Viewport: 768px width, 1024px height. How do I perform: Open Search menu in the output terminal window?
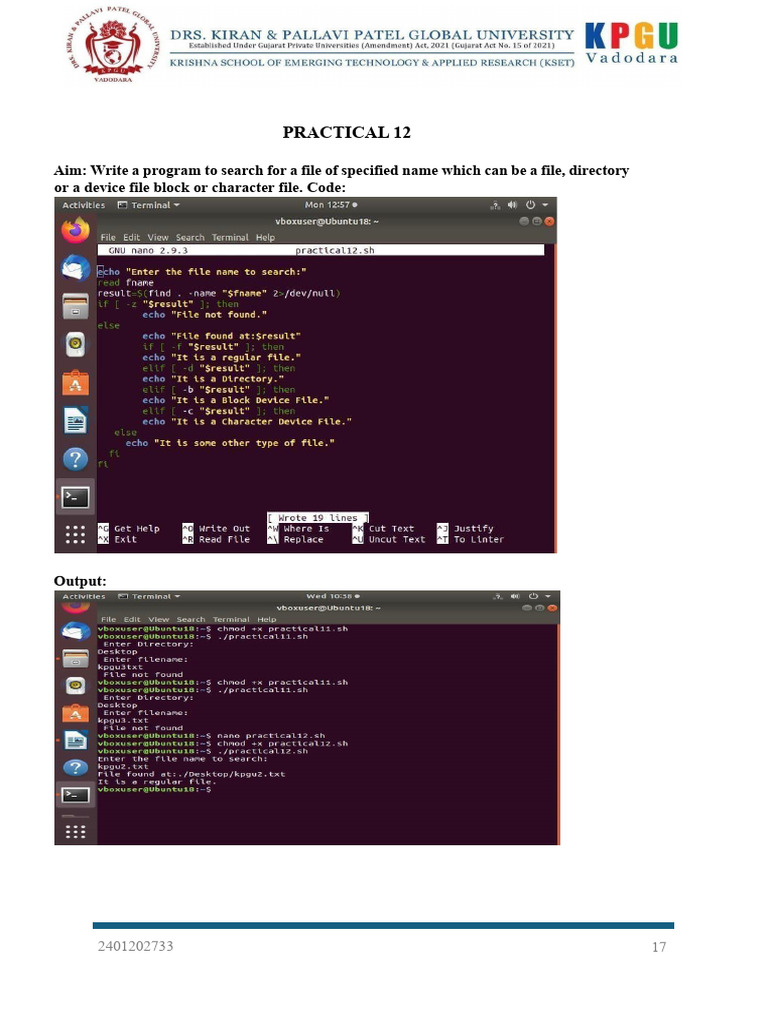click(x=191, y=619)
